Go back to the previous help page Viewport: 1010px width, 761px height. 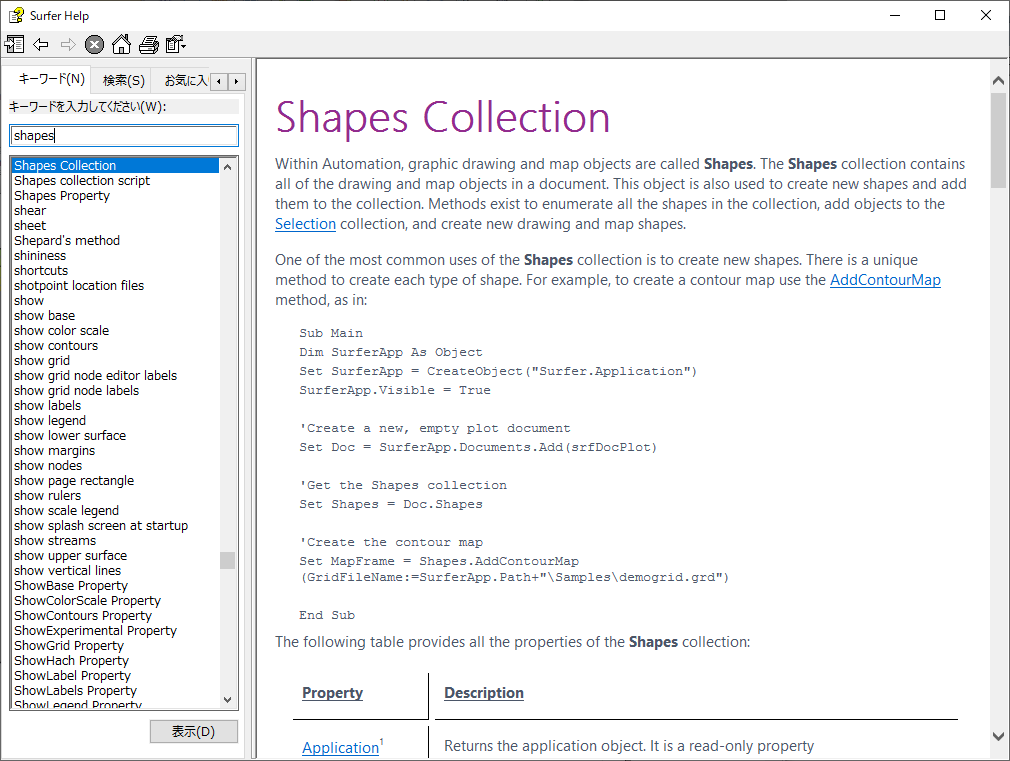(x=41, y=44)
